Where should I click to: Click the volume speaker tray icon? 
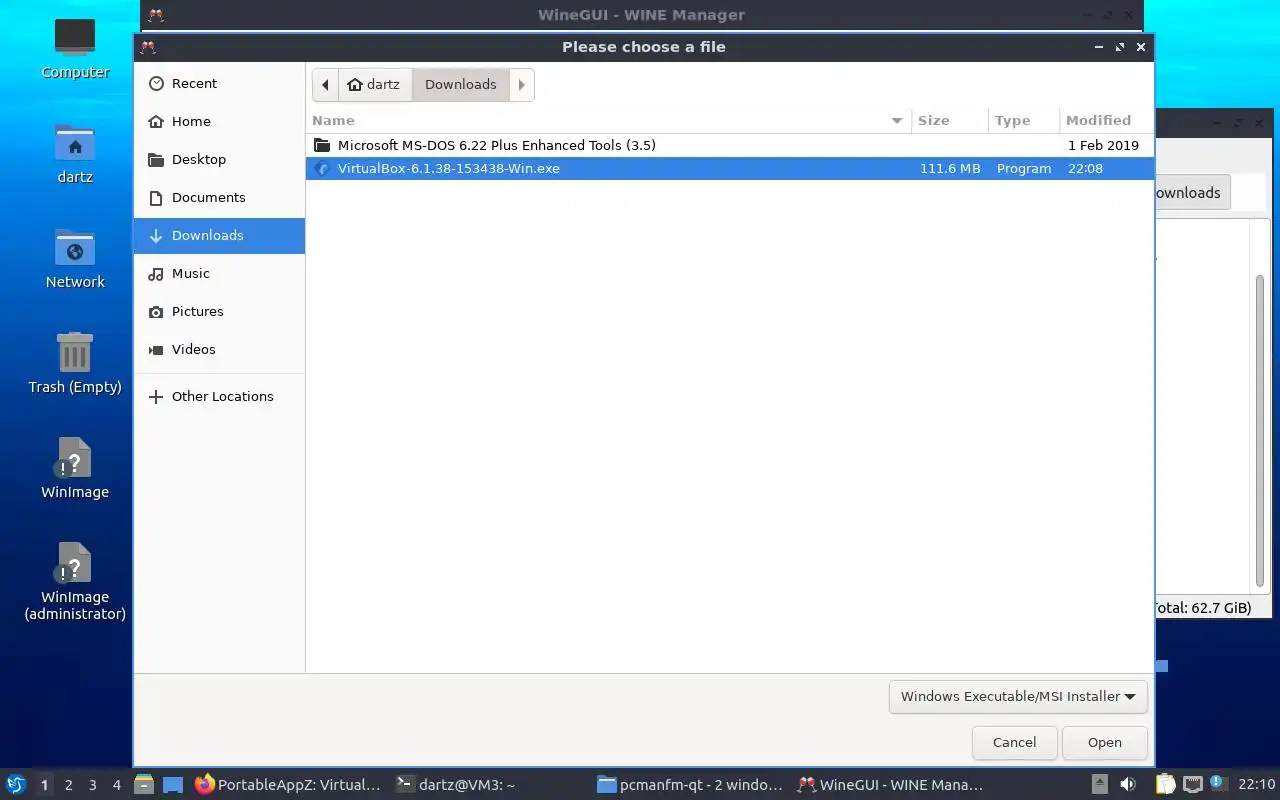coord(1128,785)
